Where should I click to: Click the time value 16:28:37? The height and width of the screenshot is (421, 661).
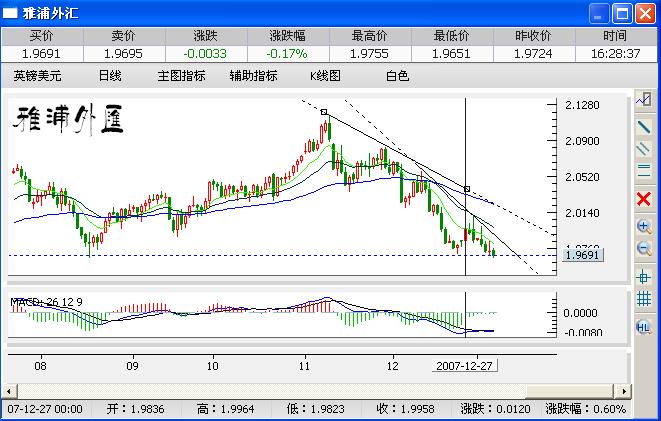pyautogui.click(x=615, y=54)
